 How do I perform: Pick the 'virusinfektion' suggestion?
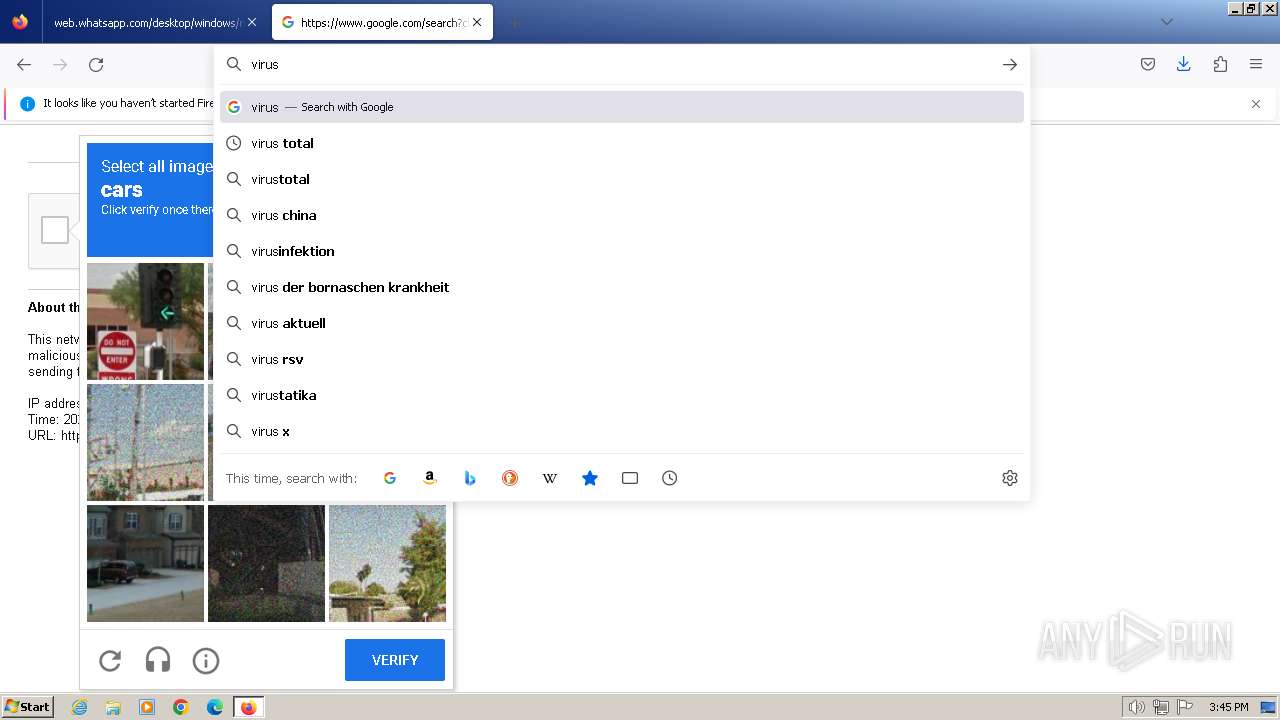click(x=622, y=251)
